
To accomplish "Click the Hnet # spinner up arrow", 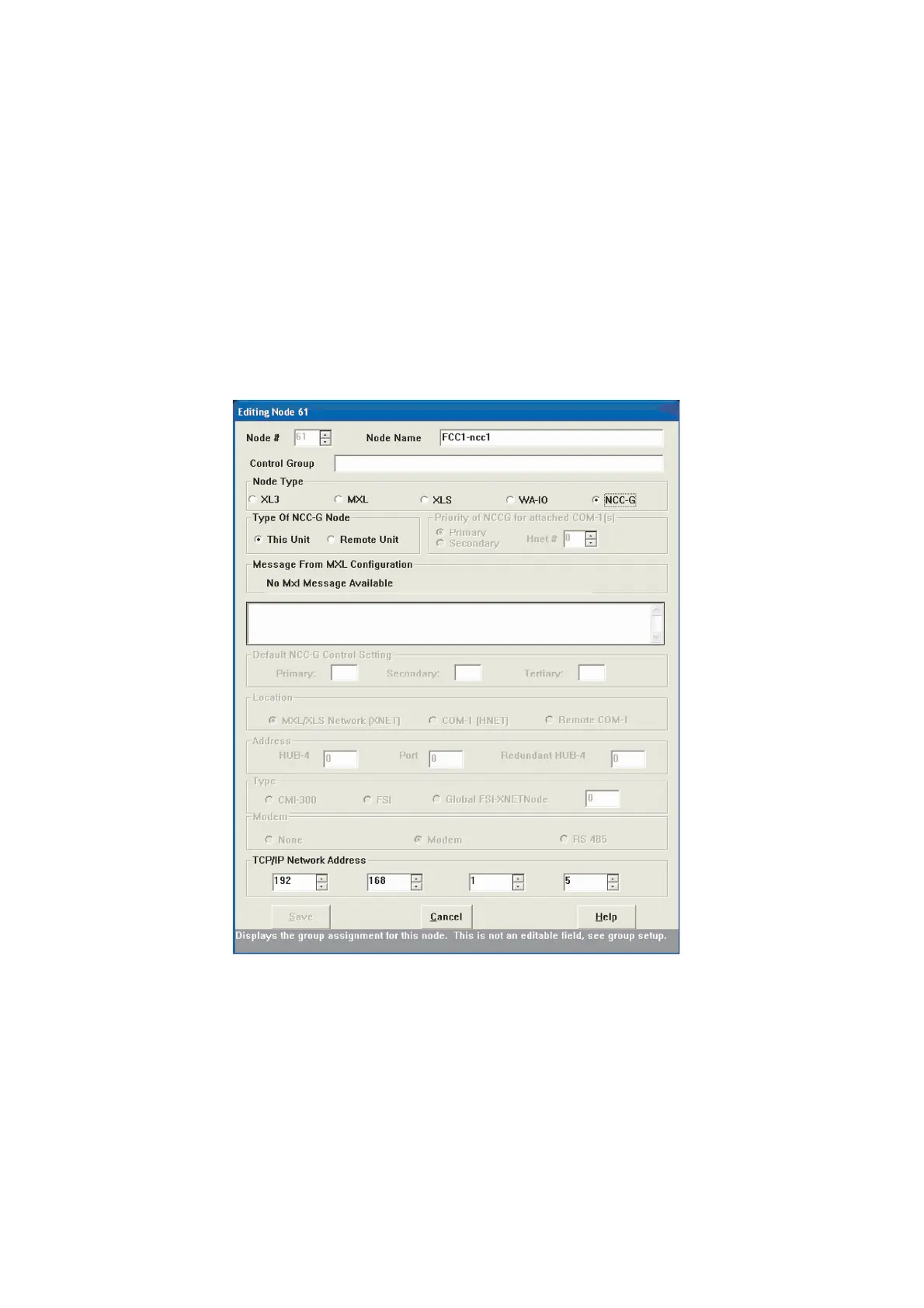I will (591, 534).
